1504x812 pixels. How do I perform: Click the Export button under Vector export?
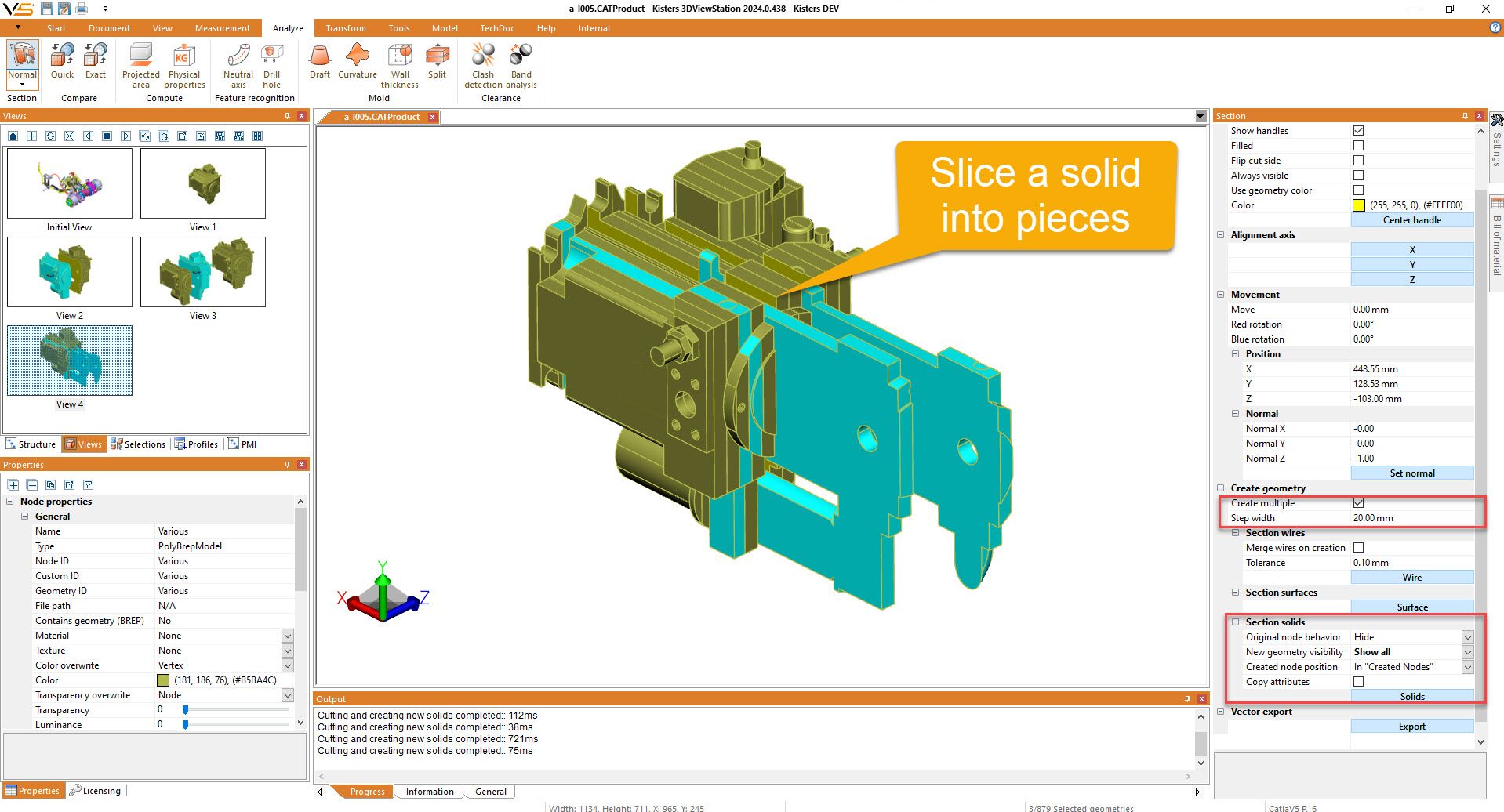pyautogui.click(x=1411, y=726)
